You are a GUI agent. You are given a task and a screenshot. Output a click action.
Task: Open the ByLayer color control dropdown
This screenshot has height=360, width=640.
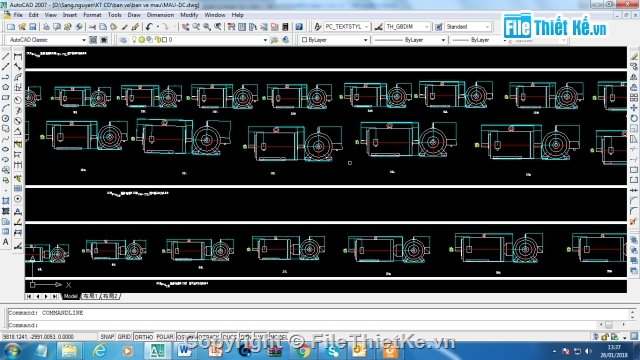[335, 40]
